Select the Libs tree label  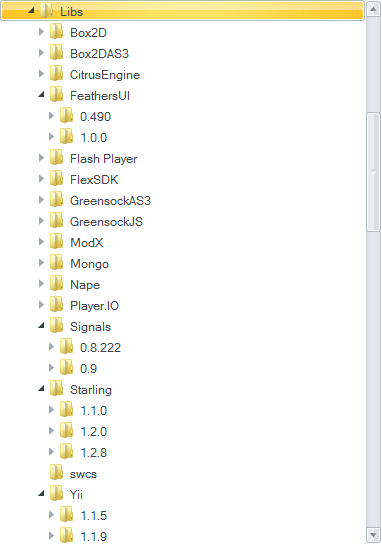pyautogui.click(x=71, y=12)
